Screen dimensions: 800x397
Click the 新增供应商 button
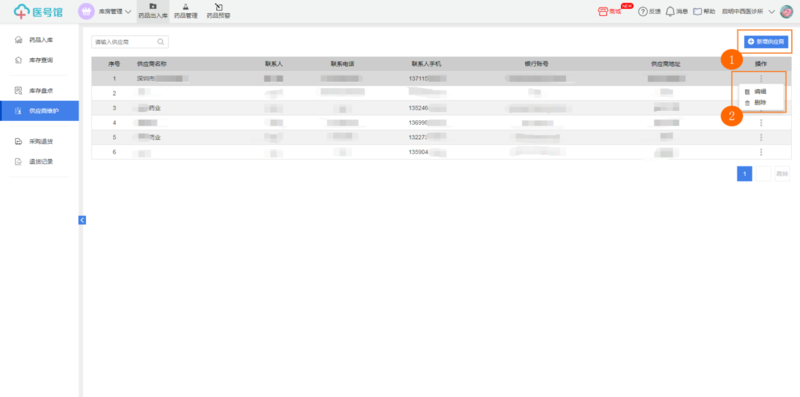pyautogui.click(x=766, y=42)
